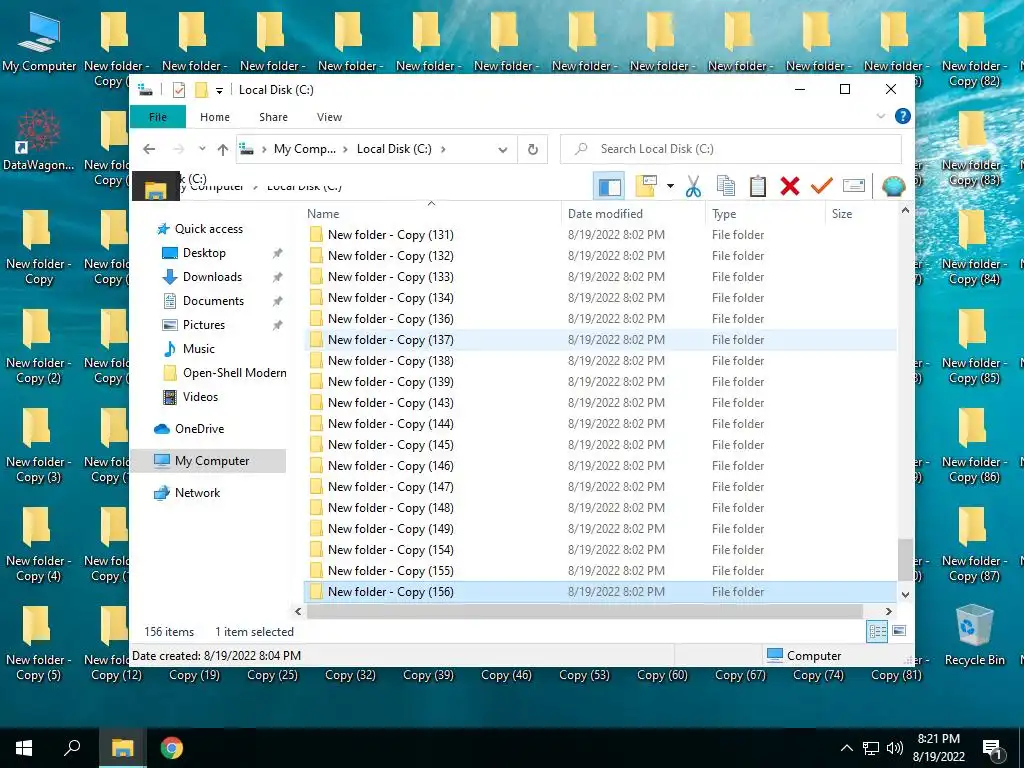Screen dimensions: 1024x768
Task: Refresh the Local Disk (C:) folder view
Action: tap(533, 150)
